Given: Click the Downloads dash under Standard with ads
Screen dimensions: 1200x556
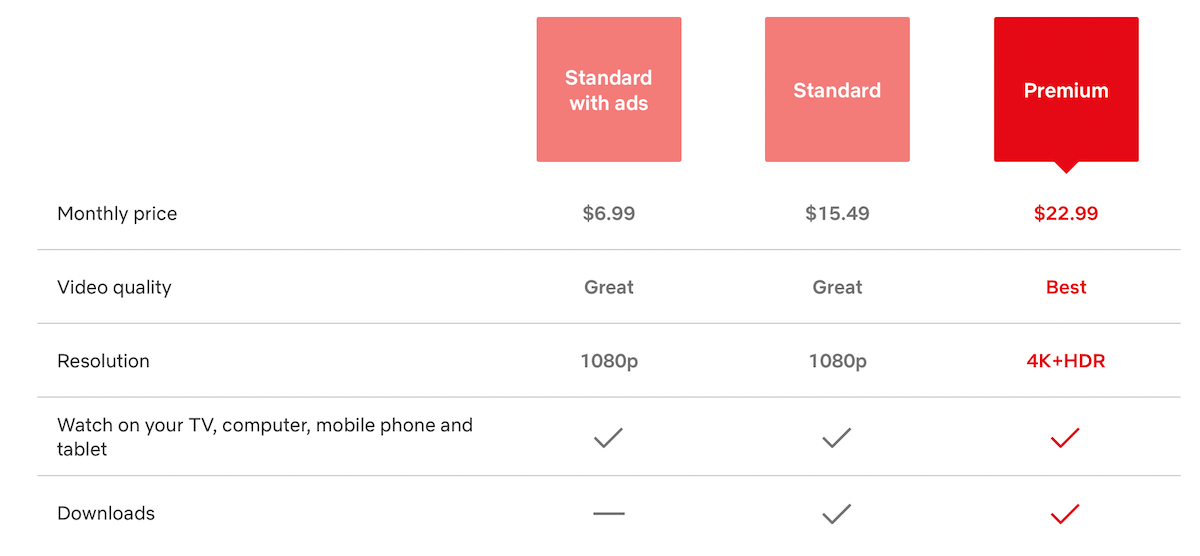Looking at the screenshot, I should [609, 514].
